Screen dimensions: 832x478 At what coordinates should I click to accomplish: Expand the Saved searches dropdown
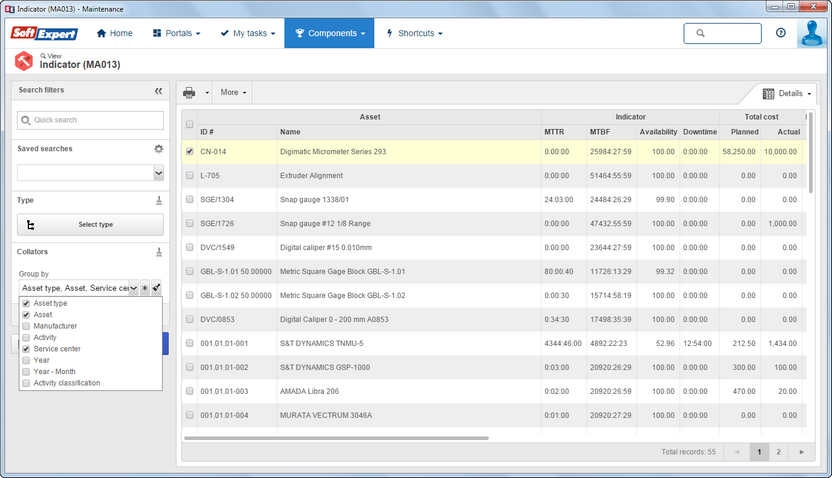click(159, 173)
